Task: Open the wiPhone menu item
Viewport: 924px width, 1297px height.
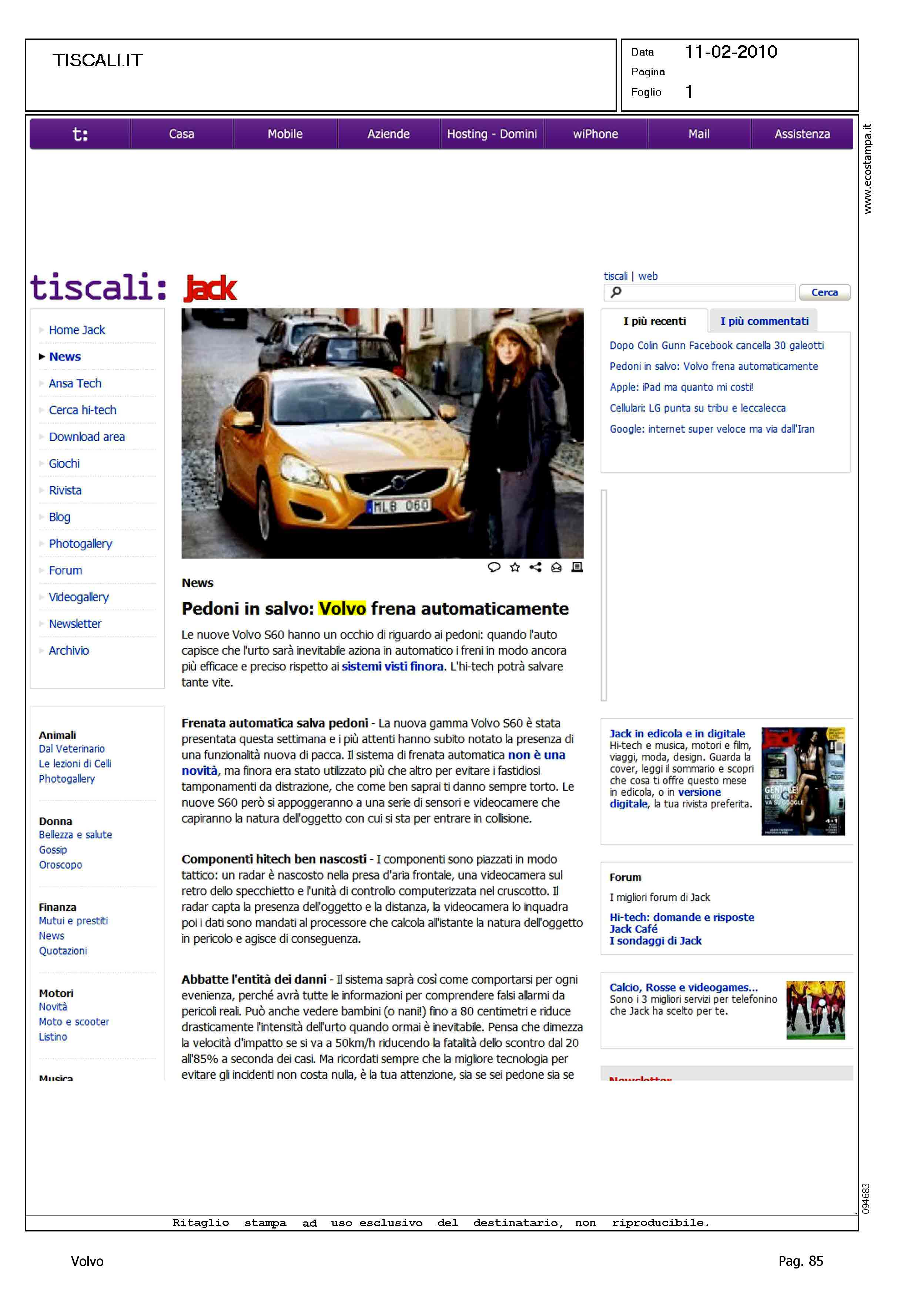Action: 595,134
